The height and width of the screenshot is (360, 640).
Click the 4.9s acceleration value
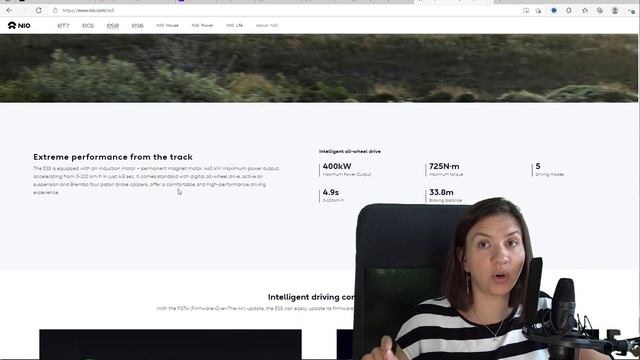click(x=331, y=192)
